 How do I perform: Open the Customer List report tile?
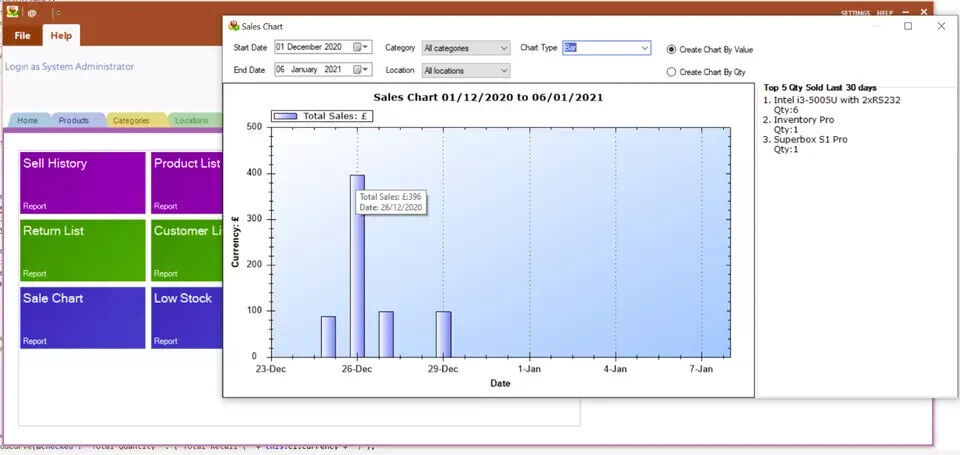(x=187, y=250)
